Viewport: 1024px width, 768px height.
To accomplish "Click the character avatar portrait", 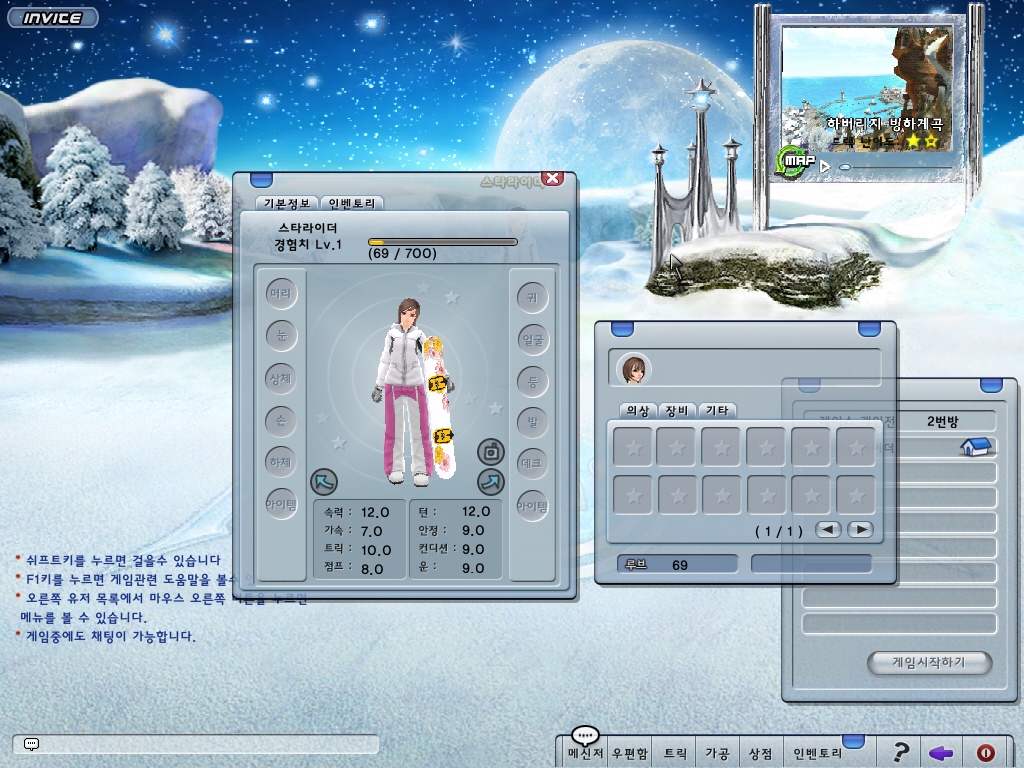I will click(x=634, y=369).
